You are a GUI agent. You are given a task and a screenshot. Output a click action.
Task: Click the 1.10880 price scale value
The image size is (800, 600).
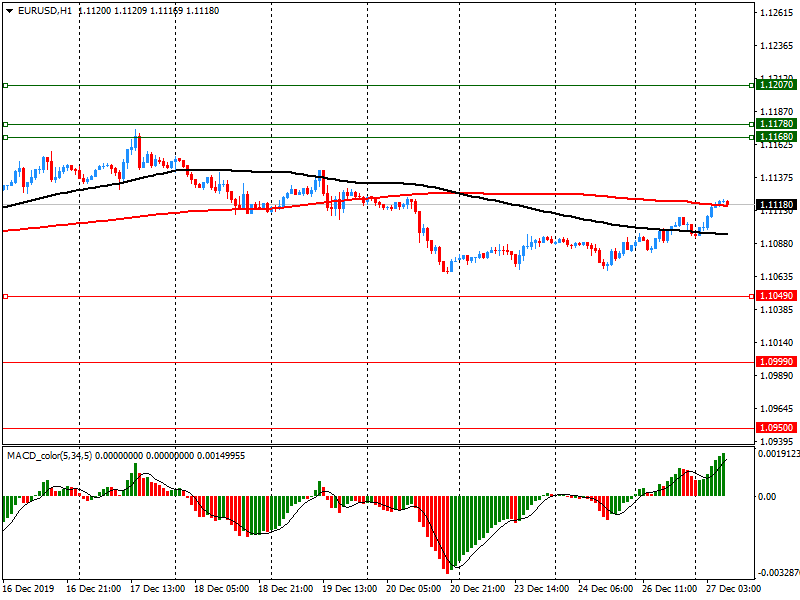tap(777, 244)
